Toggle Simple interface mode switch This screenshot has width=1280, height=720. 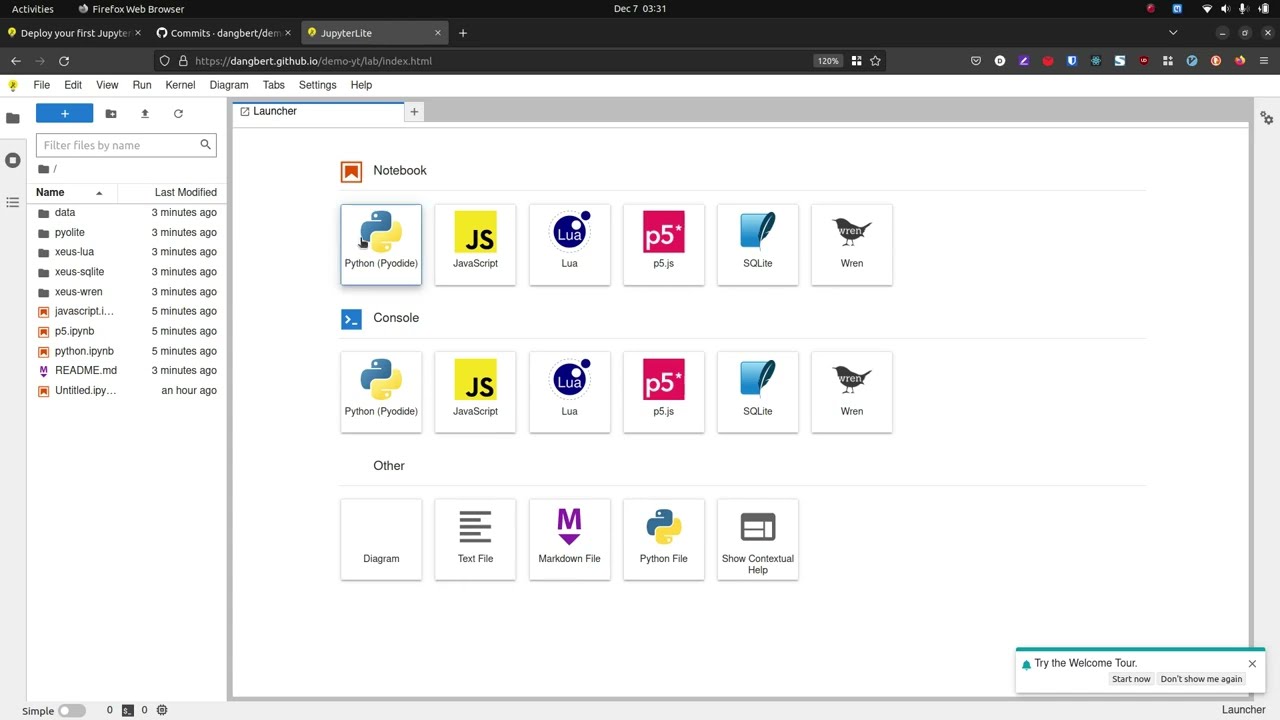coord(71,710)
